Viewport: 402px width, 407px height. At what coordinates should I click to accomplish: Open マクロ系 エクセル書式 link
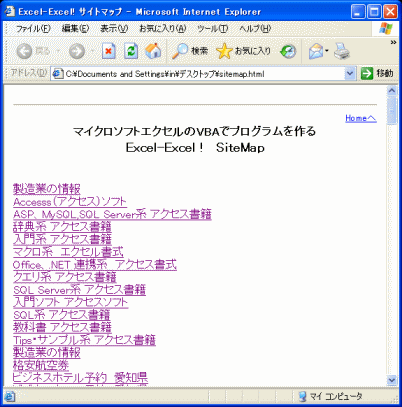pos(68,252)
